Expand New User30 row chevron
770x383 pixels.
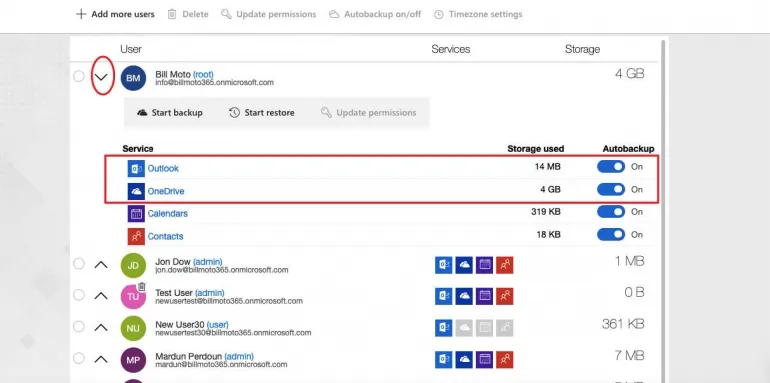[x=101, y=327]
